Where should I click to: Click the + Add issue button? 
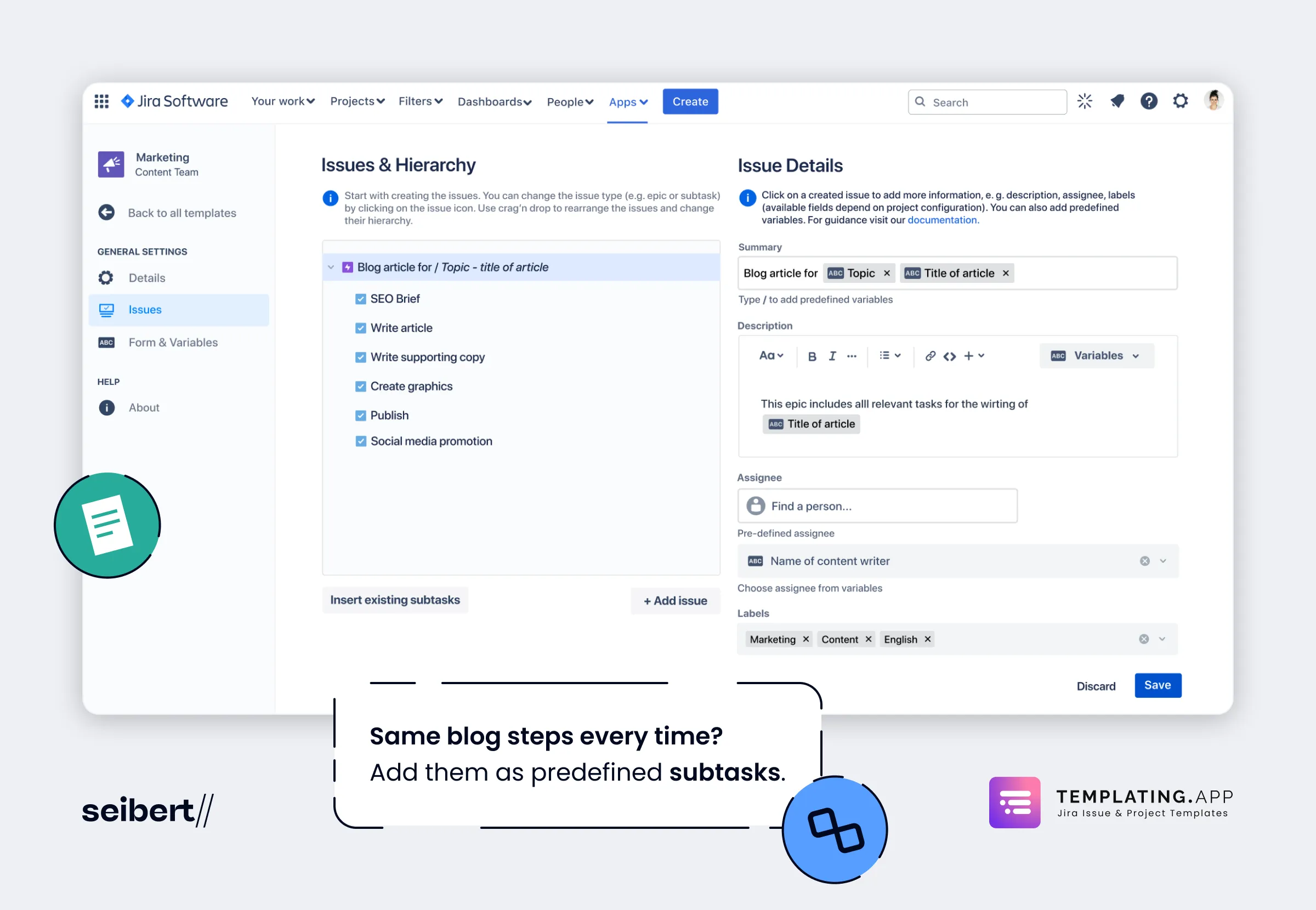click(x=675, y=601)
